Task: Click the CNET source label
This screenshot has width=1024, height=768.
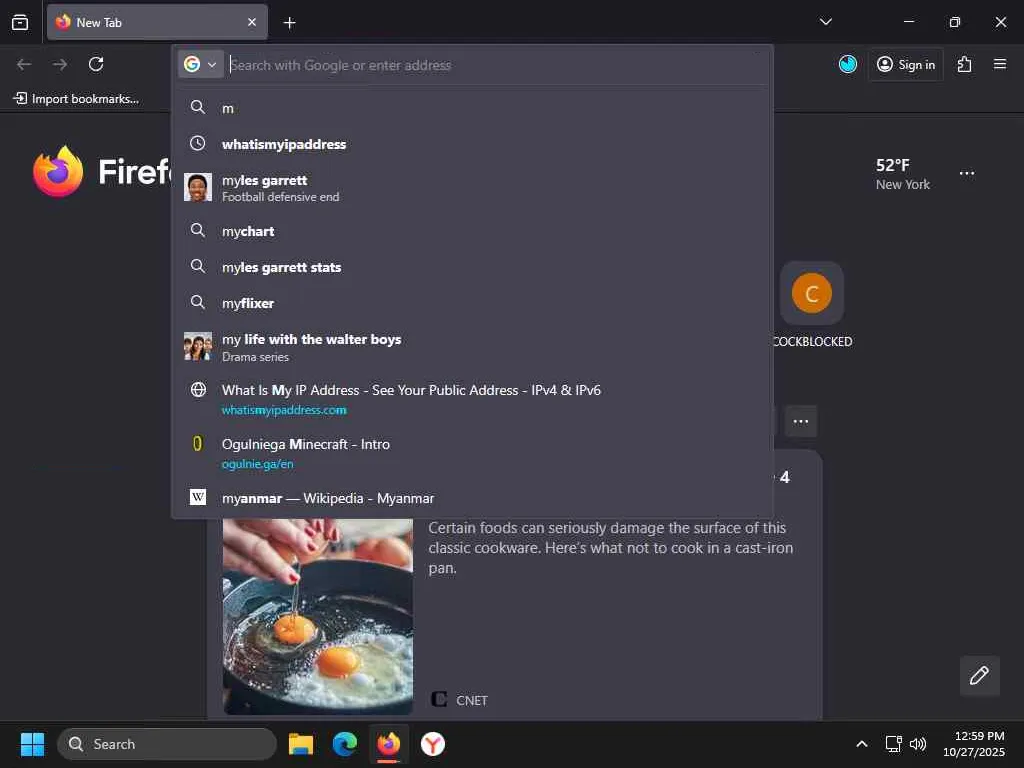Action: (x=472, y=700)
